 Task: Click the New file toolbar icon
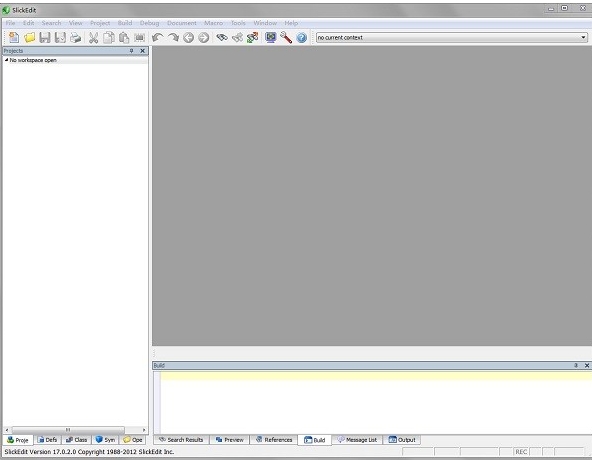pos(14,37)
